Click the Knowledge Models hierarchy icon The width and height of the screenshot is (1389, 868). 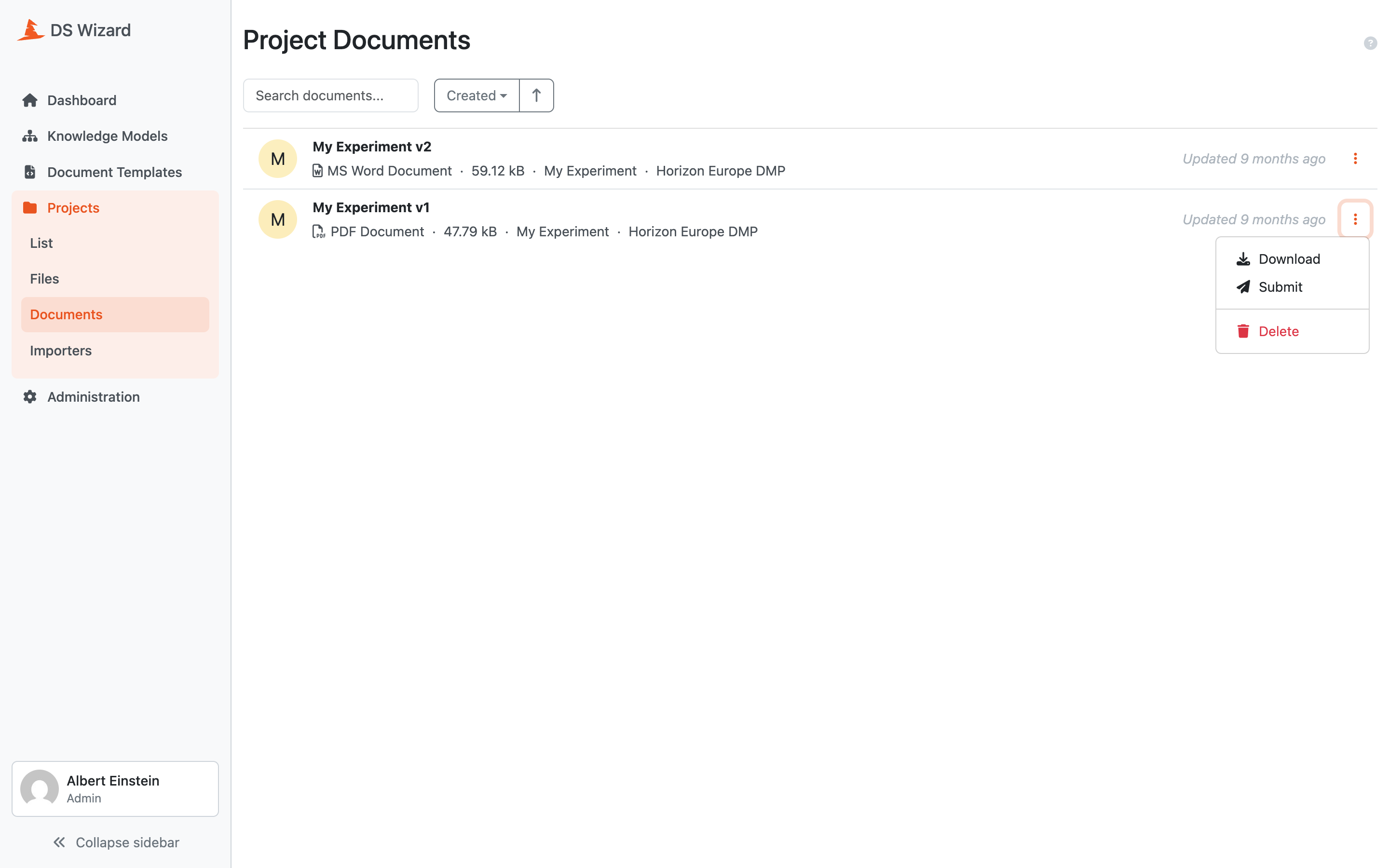tap(30, 136)
